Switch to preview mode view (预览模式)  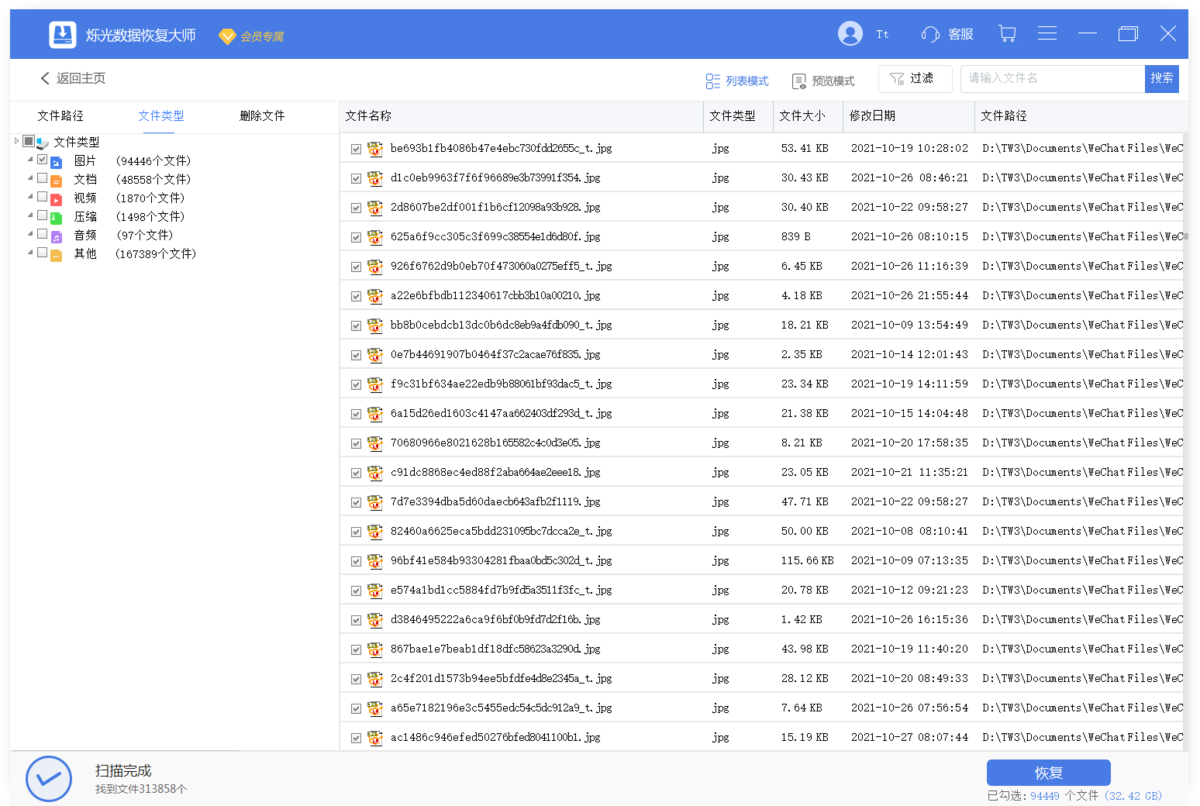point(823,81)
